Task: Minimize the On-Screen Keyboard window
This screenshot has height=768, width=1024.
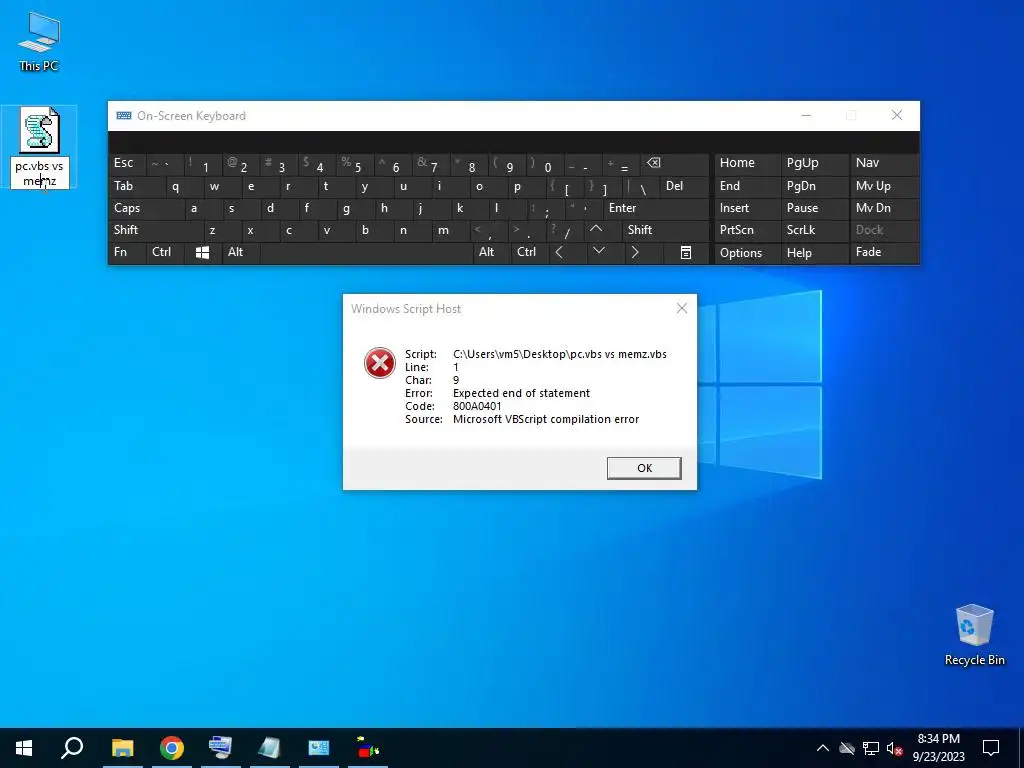Action: 806,116
